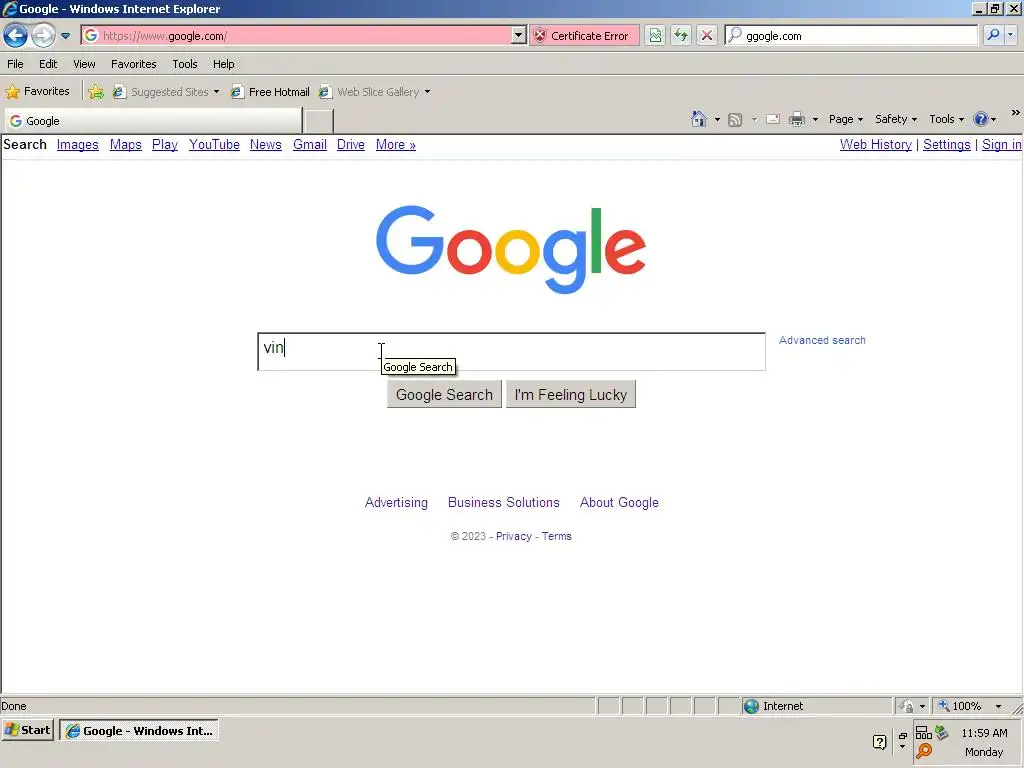Open Google Settings link

point(947,144)
